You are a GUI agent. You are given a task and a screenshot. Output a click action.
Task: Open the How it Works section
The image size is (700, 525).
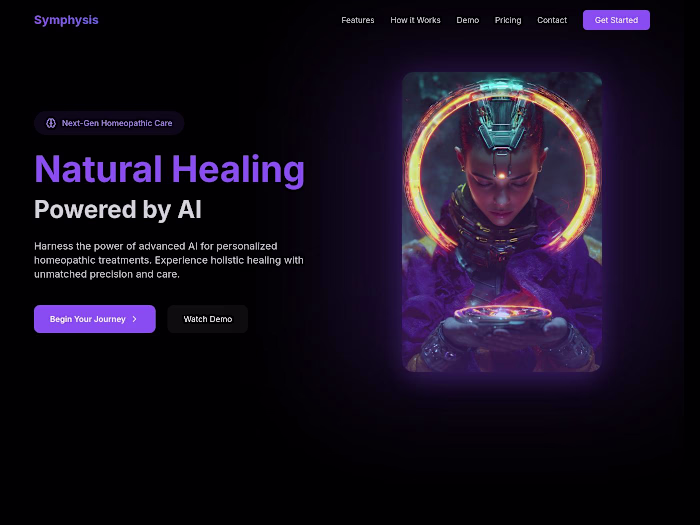(415, 20)
